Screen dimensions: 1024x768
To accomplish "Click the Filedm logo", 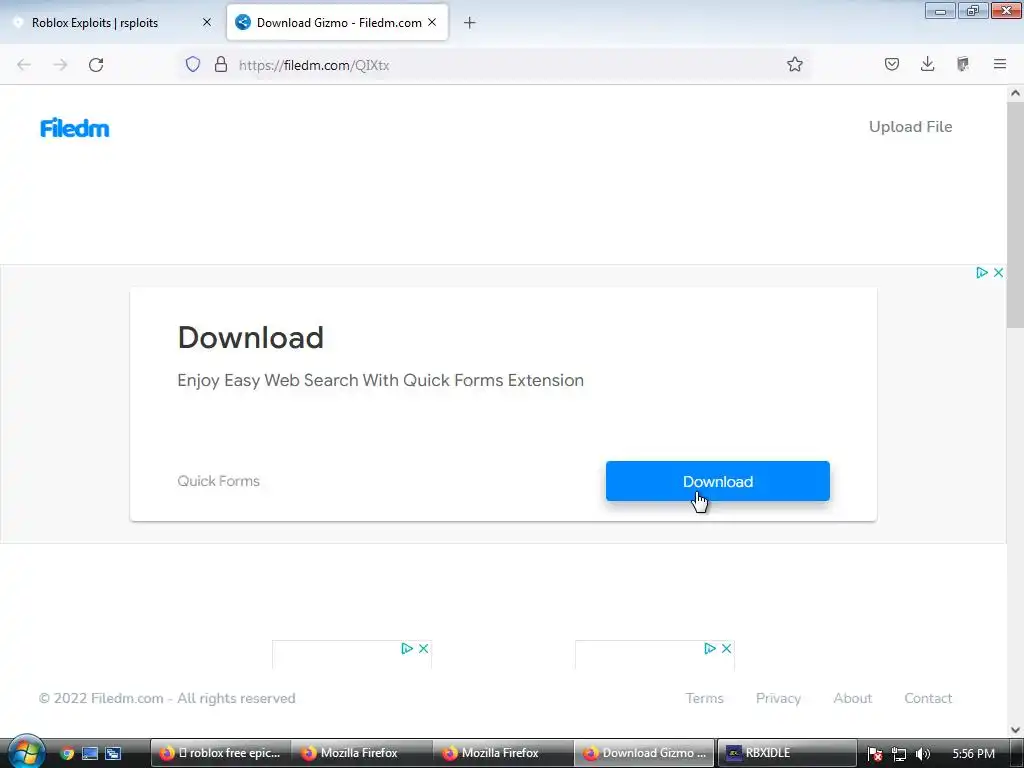I will (x=74, y=128).
